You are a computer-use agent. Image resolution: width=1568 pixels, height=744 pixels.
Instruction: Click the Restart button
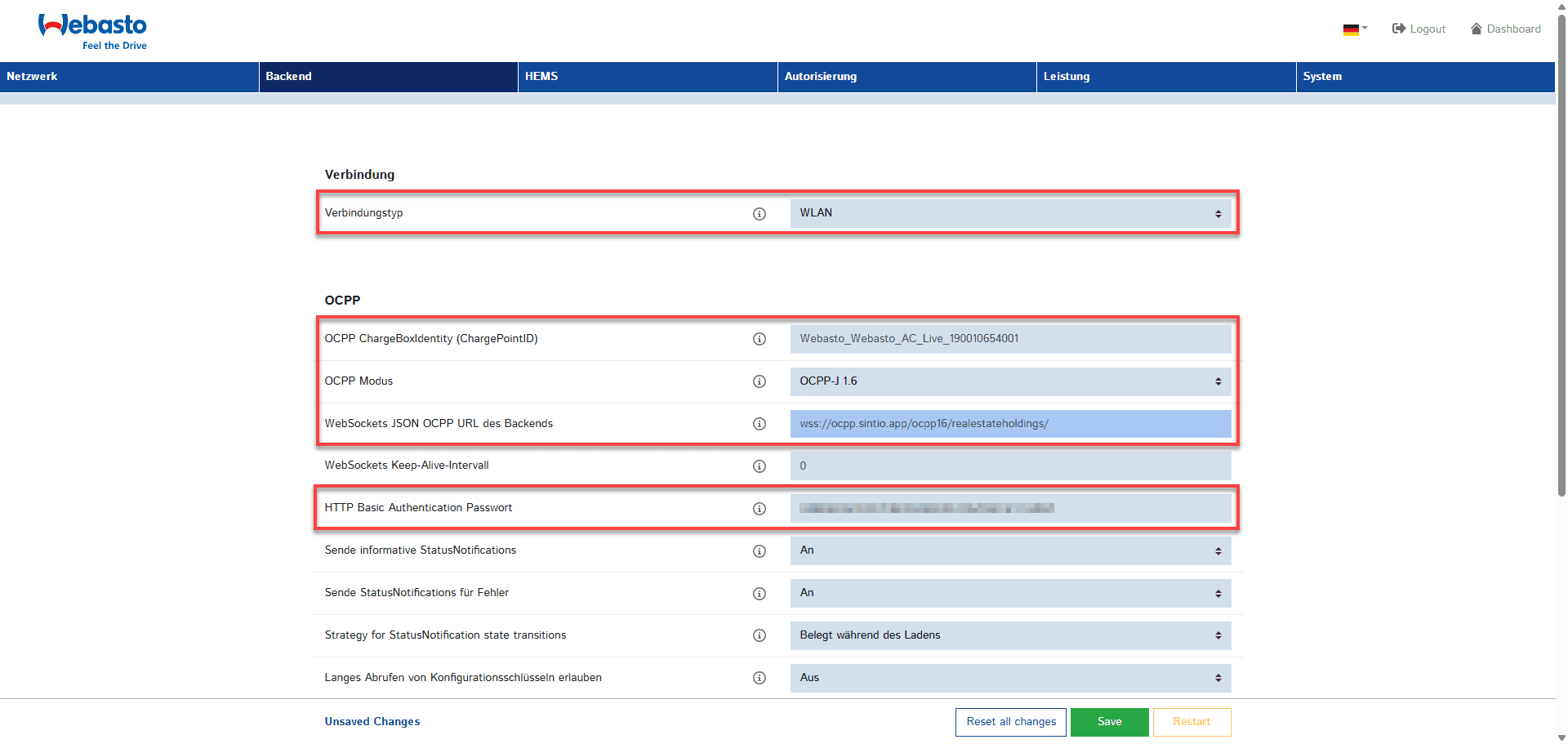(1192, 722)
